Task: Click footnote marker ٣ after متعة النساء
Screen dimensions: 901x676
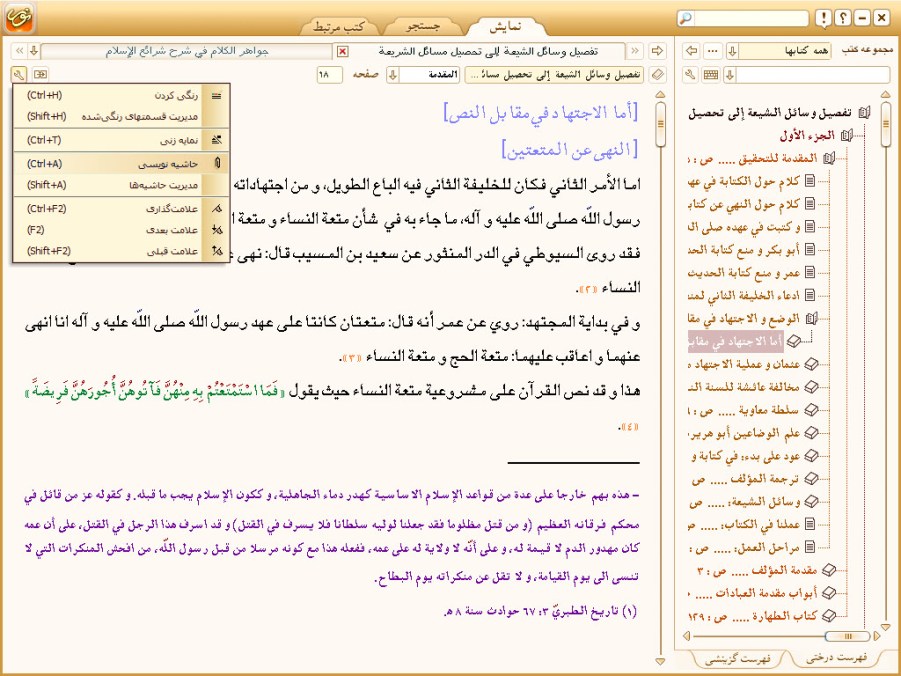Action: 352,358
